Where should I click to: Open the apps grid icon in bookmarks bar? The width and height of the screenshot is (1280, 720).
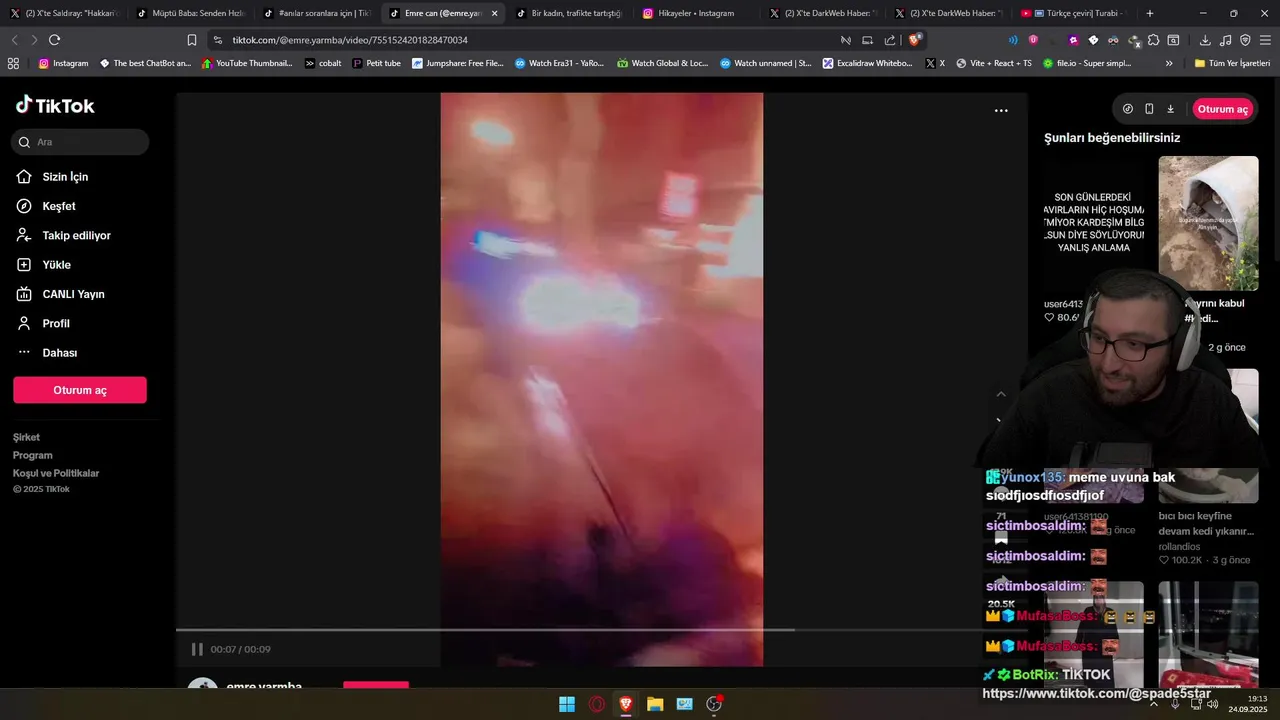tap(13, 63)
